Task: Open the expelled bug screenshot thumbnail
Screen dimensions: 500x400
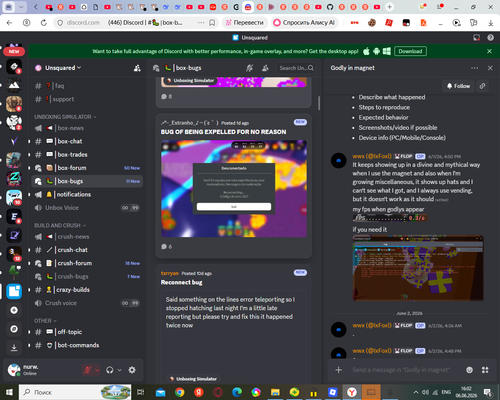Action: 234,189
